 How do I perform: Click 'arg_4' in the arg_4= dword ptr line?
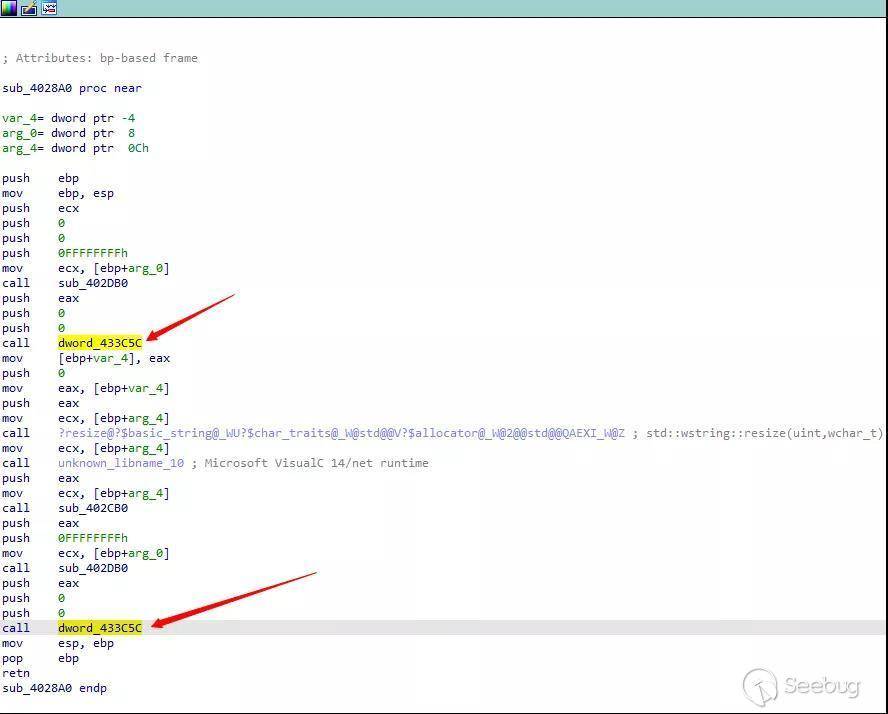(19, 148)
